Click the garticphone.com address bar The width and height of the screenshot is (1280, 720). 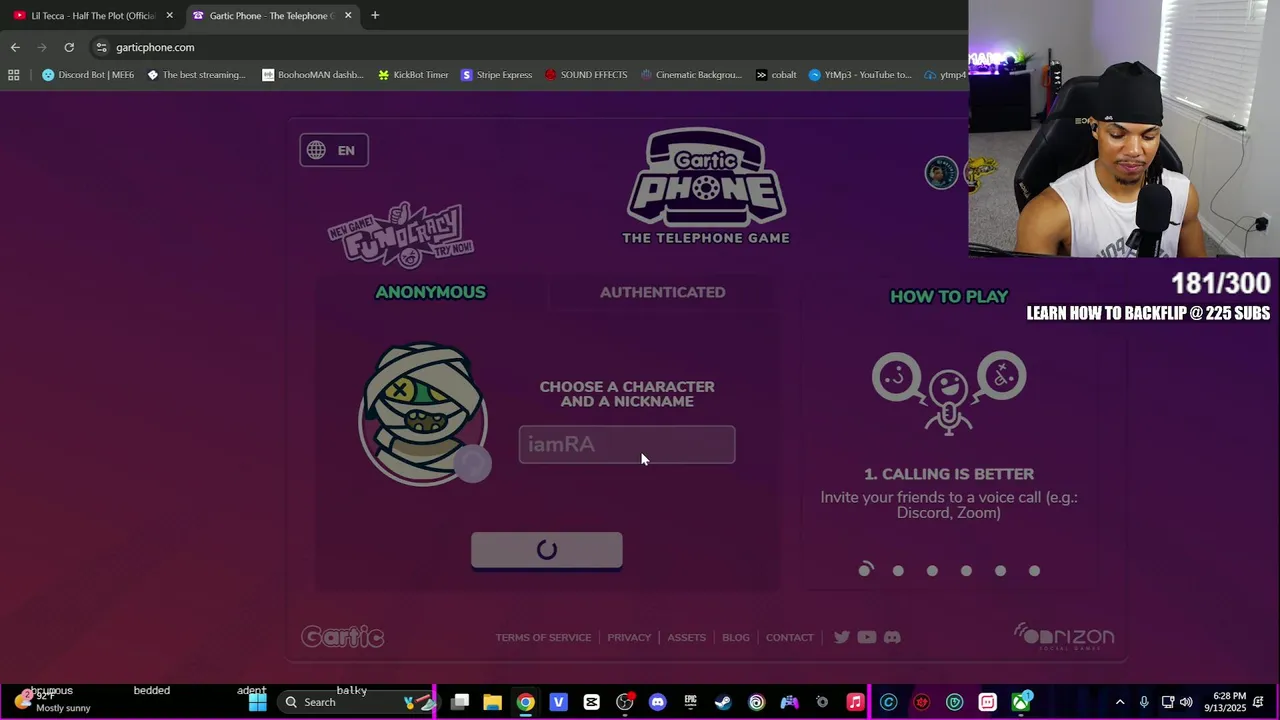click(530, 47)
